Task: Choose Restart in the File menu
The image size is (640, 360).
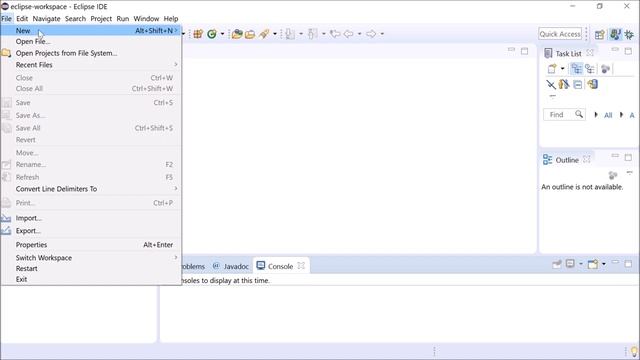Action: [x=91, y=269]
